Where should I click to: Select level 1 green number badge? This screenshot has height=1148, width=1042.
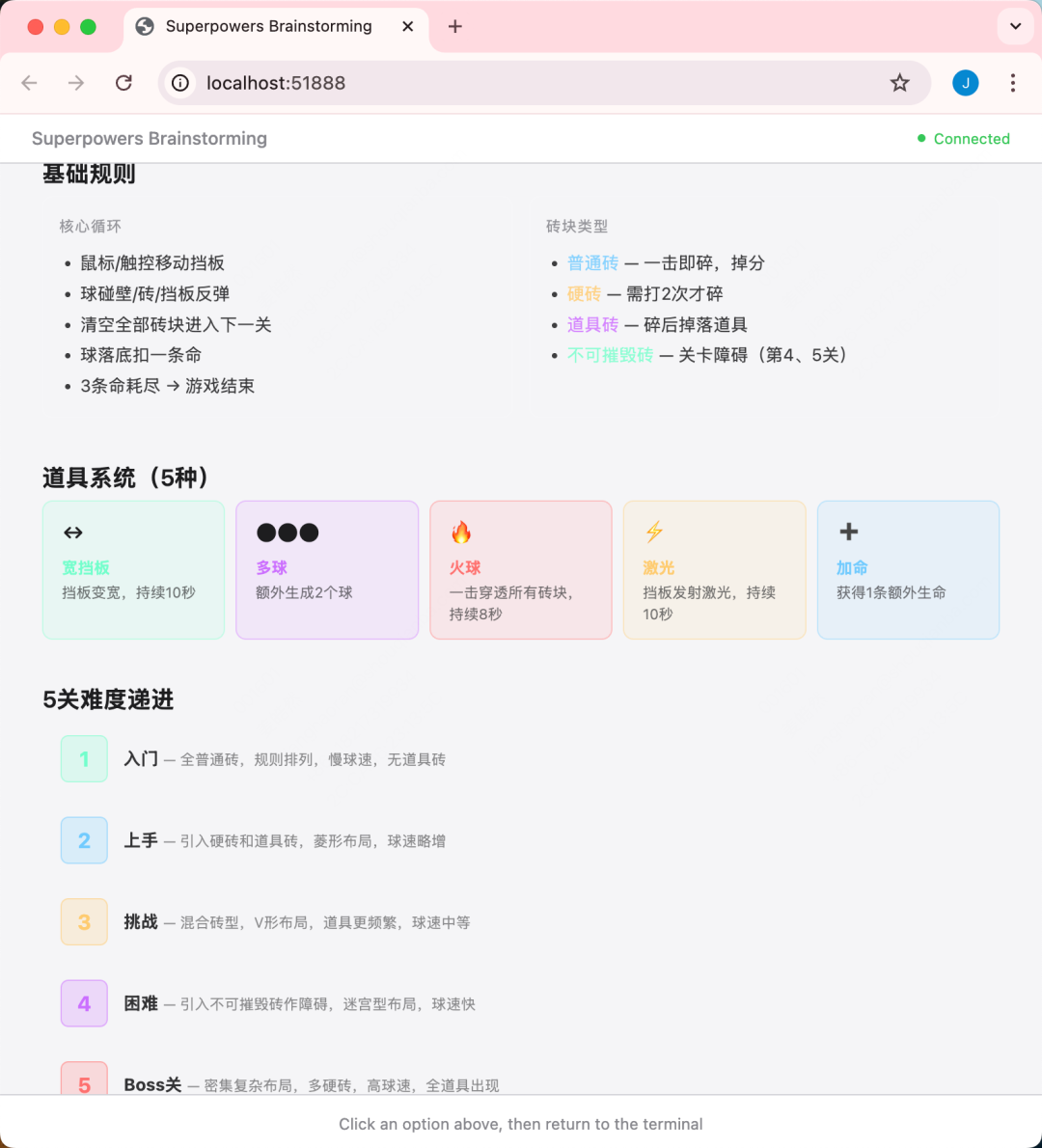(x=84, y=759)
